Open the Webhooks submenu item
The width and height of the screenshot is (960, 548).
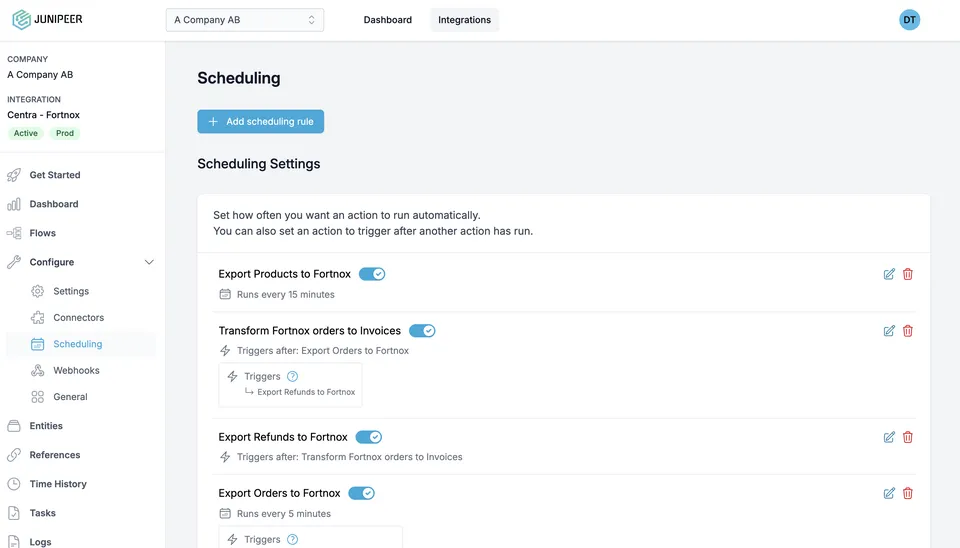tap(77, 370)
